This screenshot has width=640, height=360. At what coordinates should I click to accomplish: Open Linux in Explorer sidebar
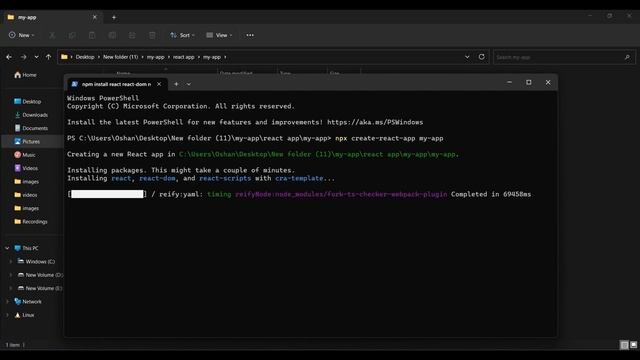pyautogui.click(x=24, y=315)
